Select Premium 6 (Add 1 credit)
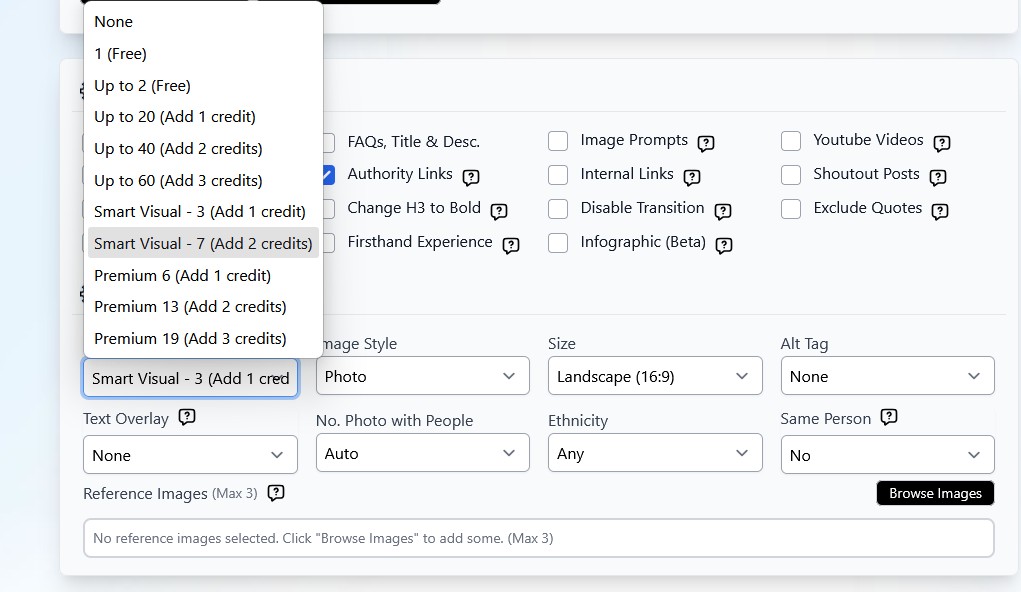1021x592 pixels. tap(203, 275)
